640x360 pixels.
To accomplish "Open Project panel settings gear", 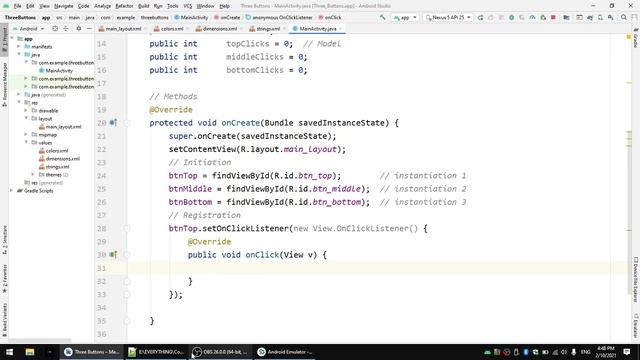I will pos(78,29).
